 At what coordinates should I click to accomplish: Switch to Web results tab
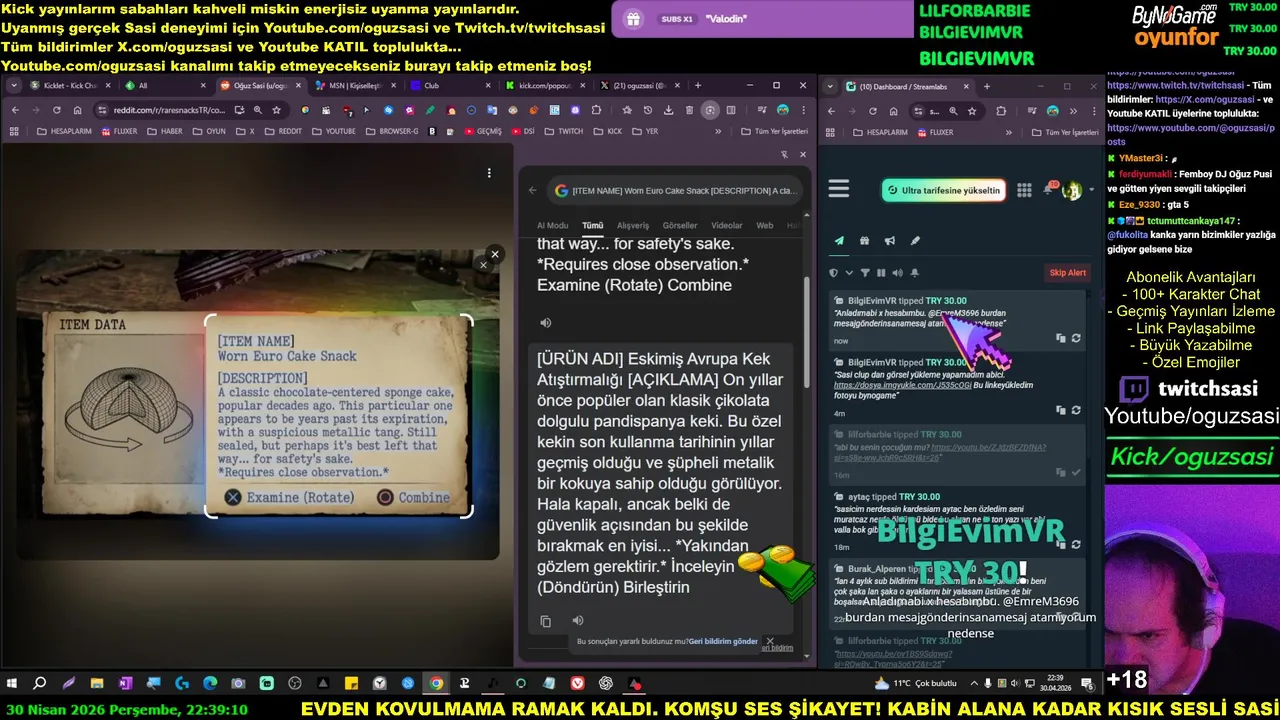765,225
